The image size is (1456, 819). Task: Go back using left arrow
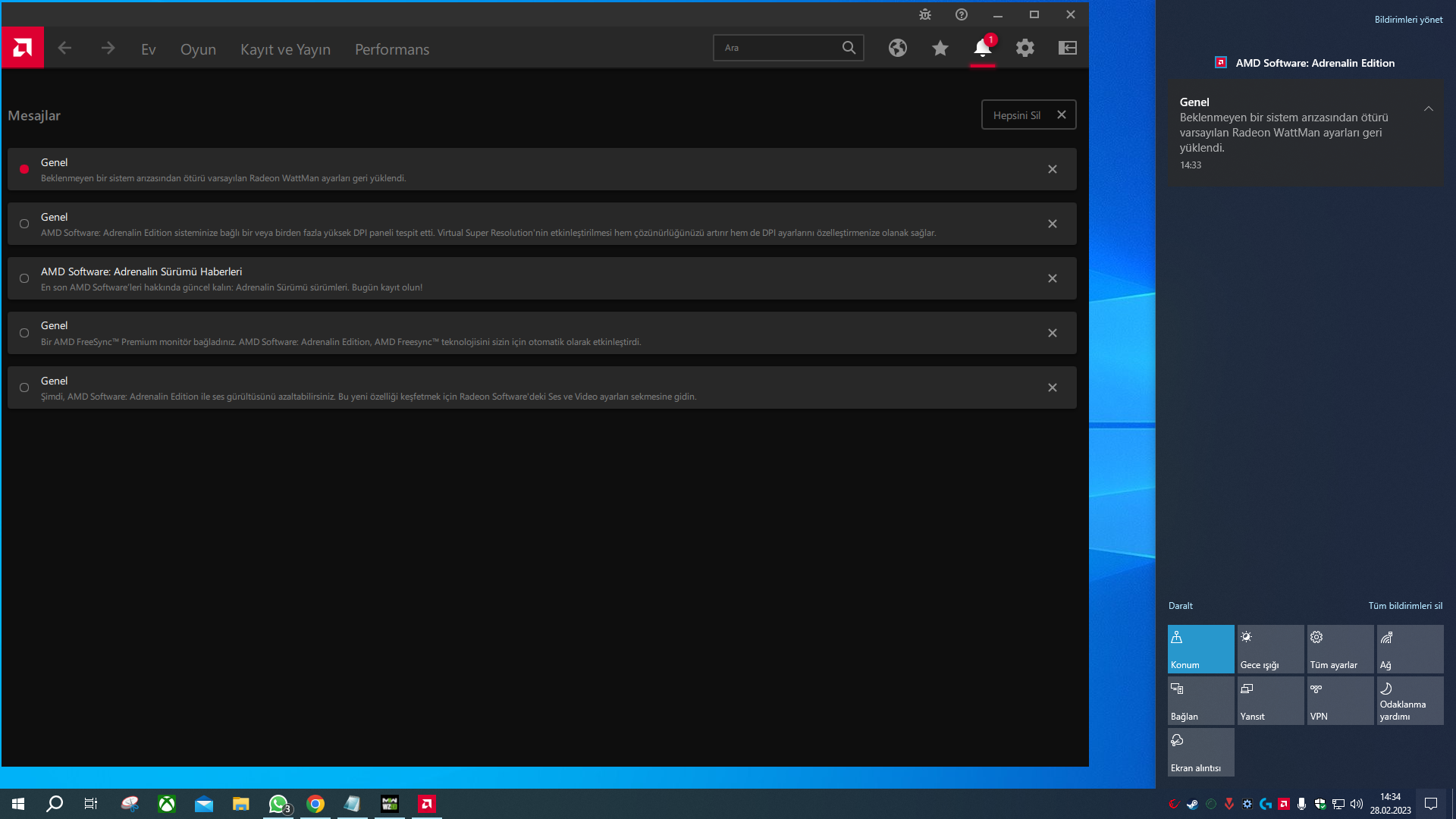(65, 48)
